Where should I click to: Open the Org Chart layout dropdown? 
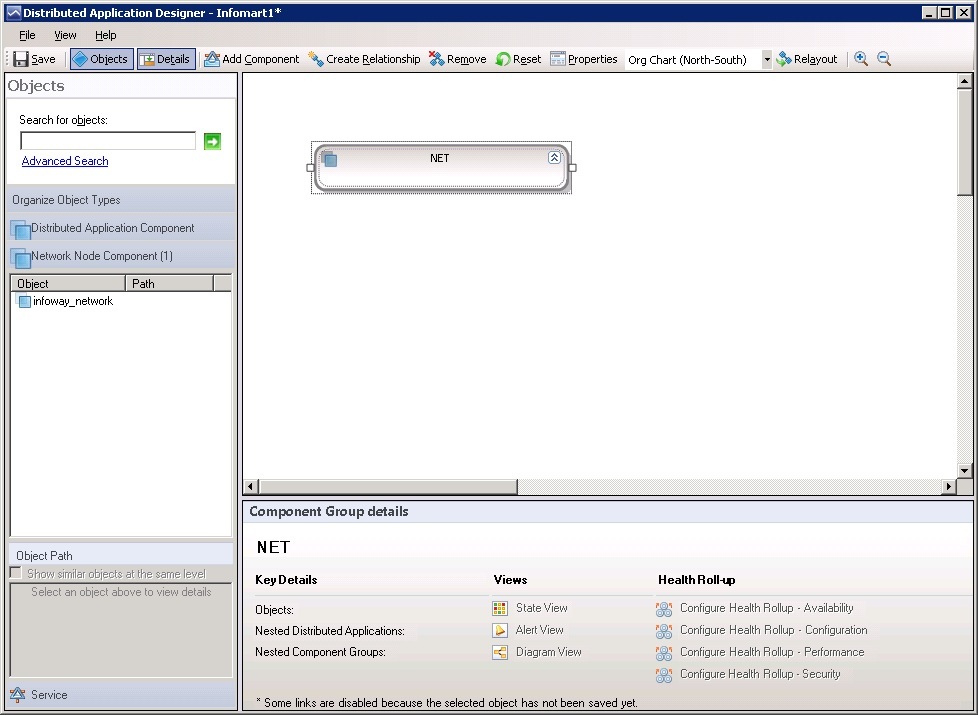767,59
